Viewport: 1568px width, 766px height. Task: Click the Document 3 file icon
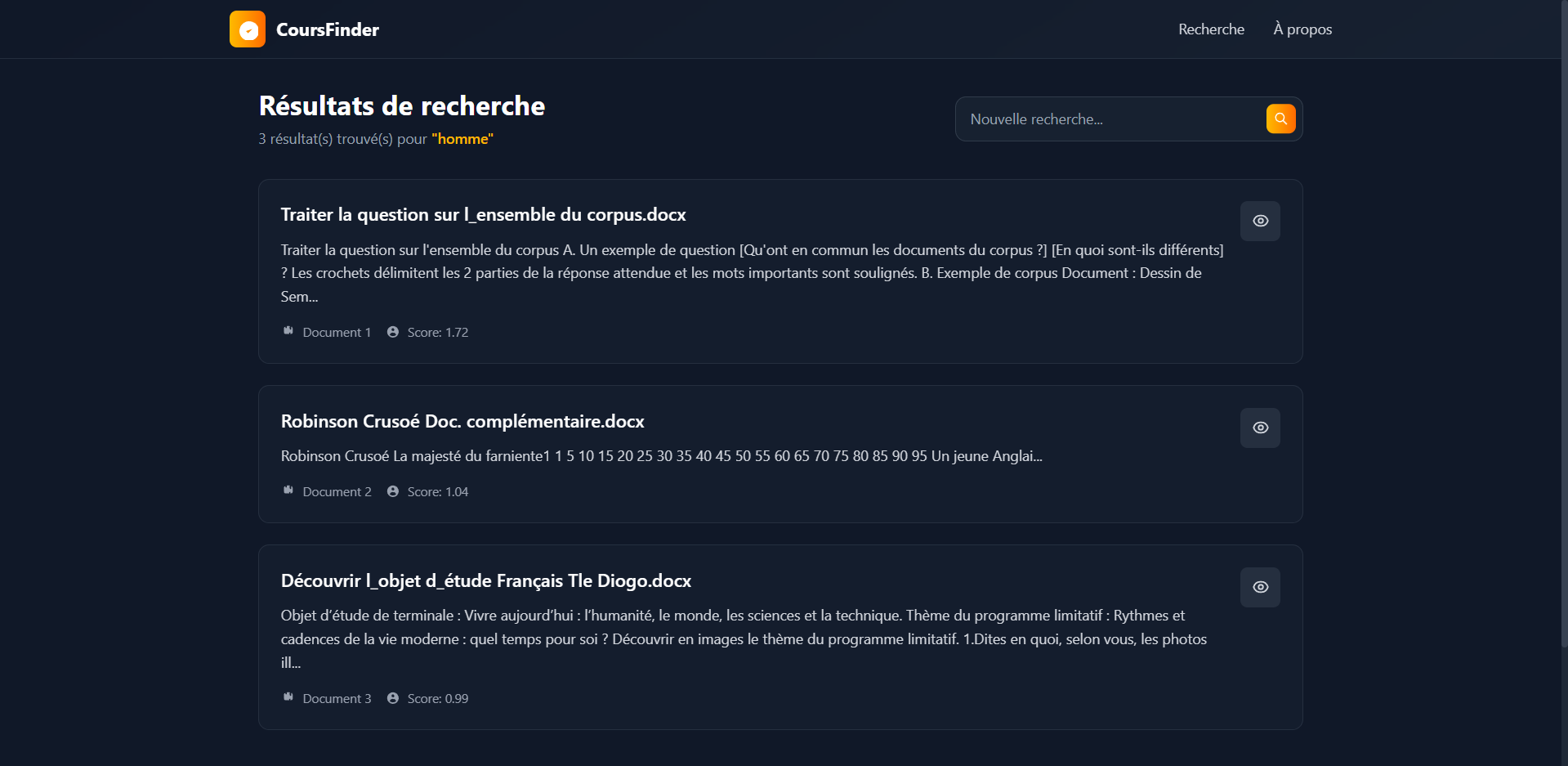288,697
